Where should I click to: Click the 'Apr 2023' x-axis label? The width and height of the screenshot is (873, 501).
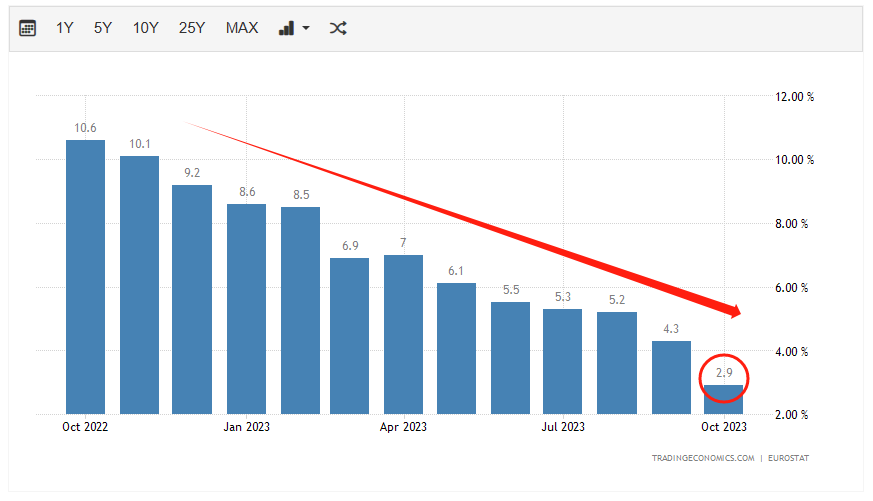point(403,427)
